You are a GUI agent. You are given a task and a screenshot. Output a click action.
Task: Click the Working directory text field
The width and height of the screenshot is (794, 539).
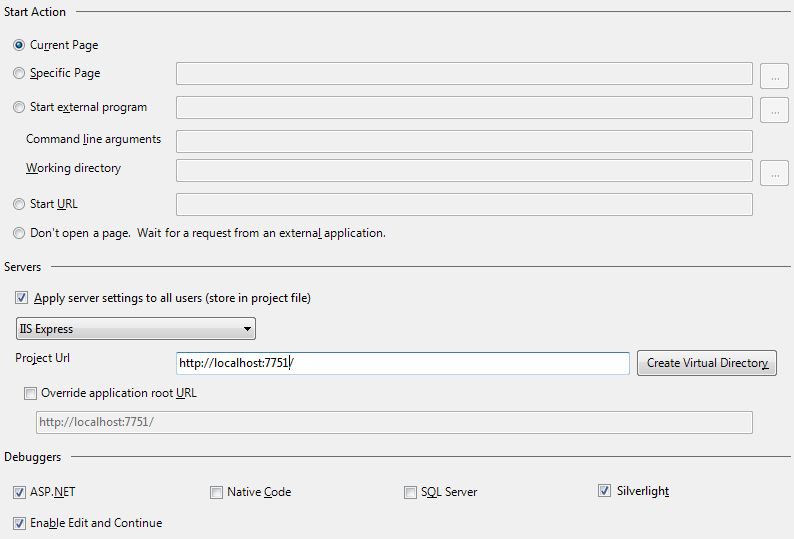464,170
